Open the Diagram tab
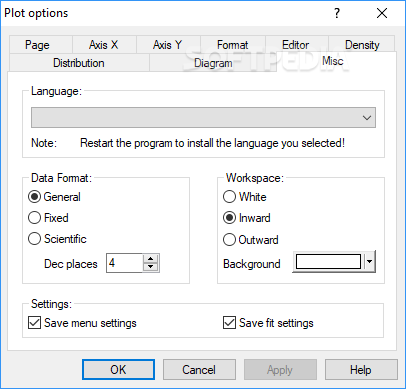 point(213,63)
